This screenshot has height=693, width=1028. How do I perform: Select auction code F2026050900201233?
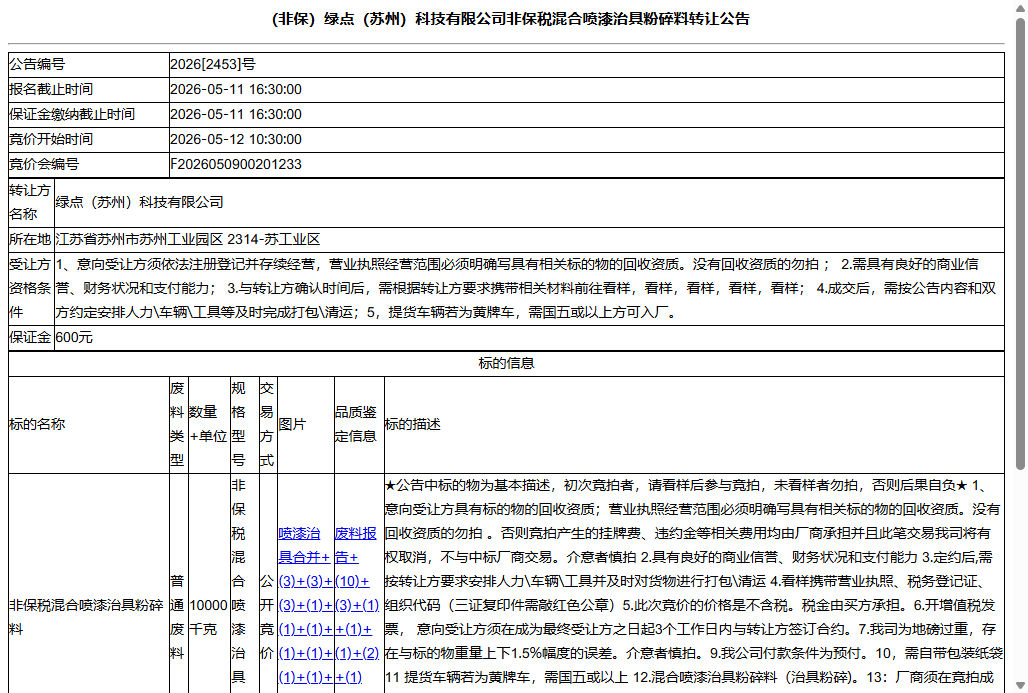pyautogui.click(x=236, y=164)
